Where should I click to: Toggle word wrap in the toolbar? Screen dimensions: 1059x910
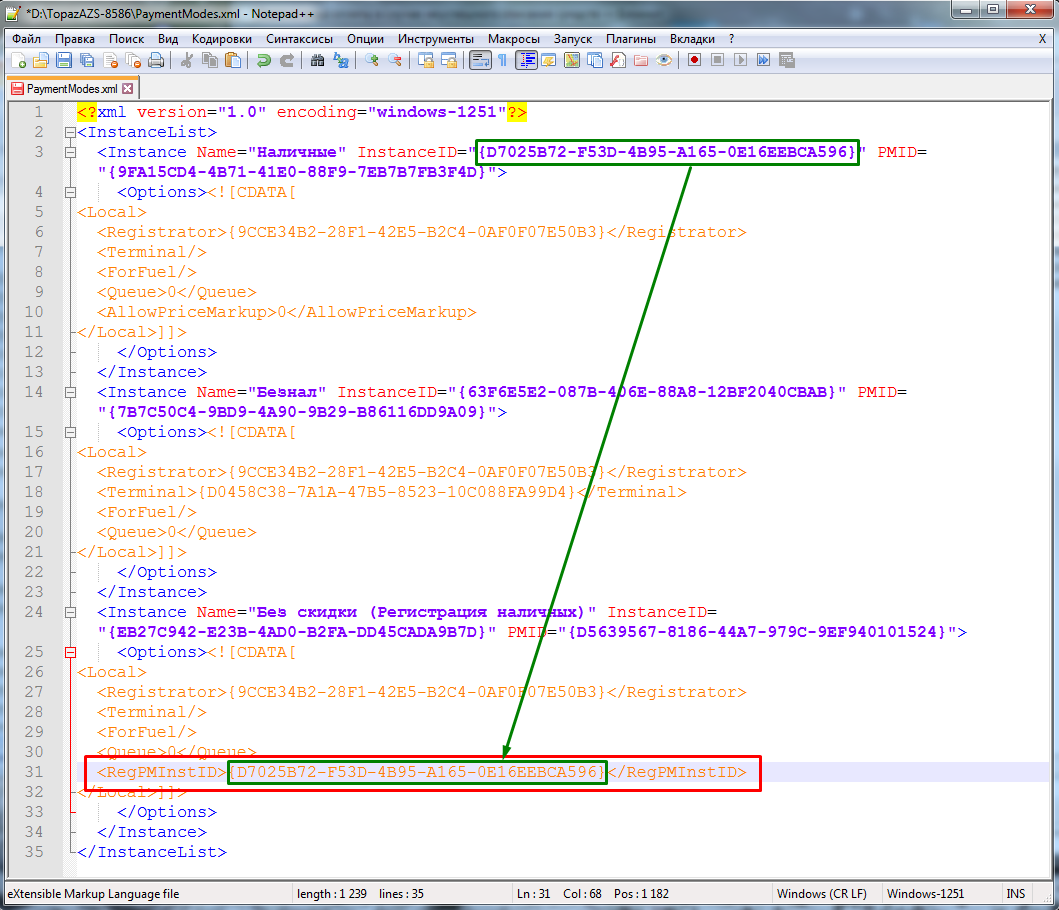click(x=480, y=61)
